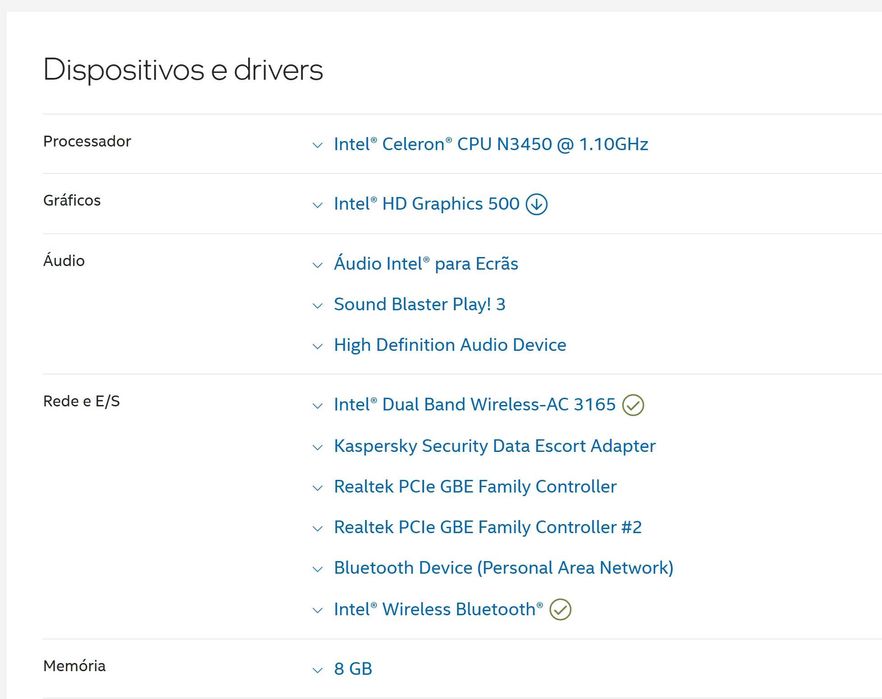Viewport: 882px width, 699px height.
Task: Expand the Kaspersky Security Data Escort Adapter chevron
Action: point(318,447)
